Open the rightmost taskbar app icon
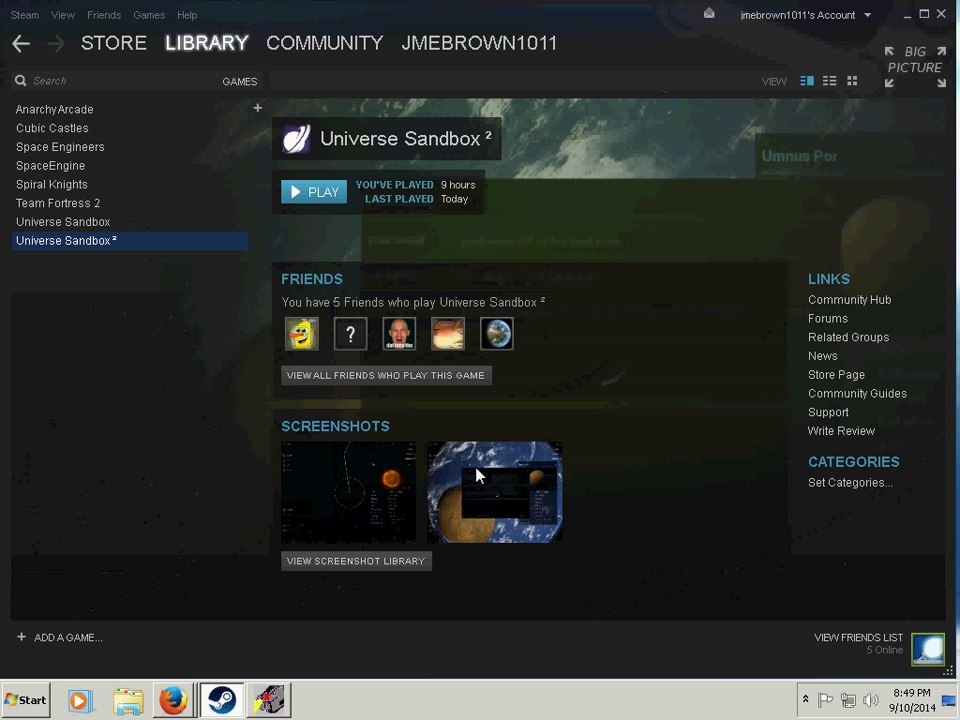 click(x=269, y=699)
